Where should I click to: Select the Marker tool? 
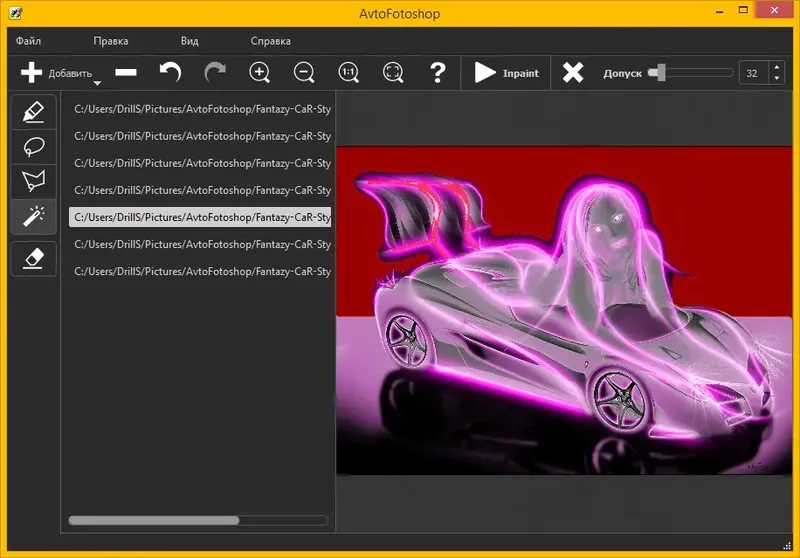tap(34, 112)
